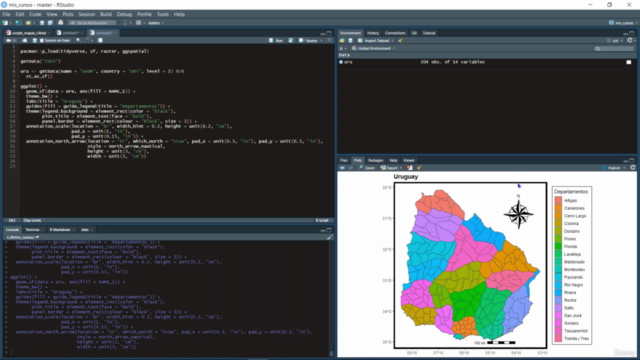Screen dimensions: 640x360
Task: Open the Export dropdown in the Plots pane
Action: pyautogui.click(x=391, y=168)
